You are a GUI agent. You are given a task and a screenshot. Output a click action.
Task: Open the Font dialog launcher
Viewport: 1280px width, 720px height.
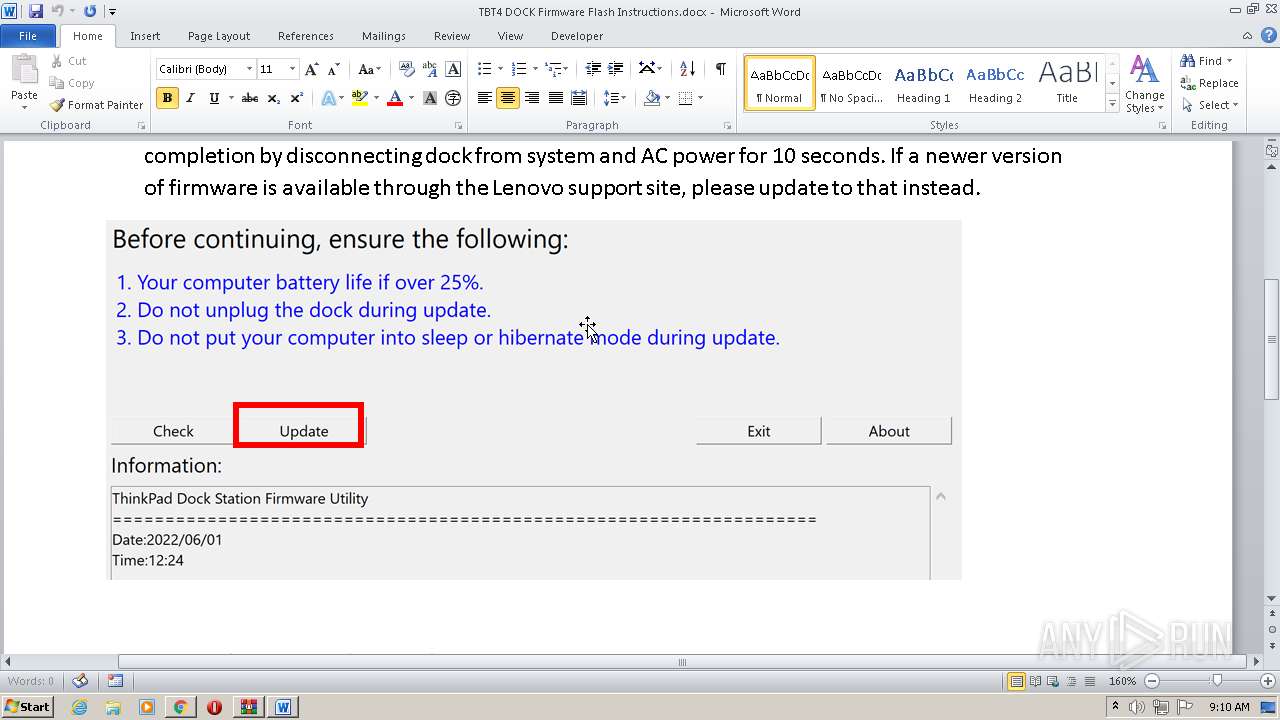click(459, 126)
